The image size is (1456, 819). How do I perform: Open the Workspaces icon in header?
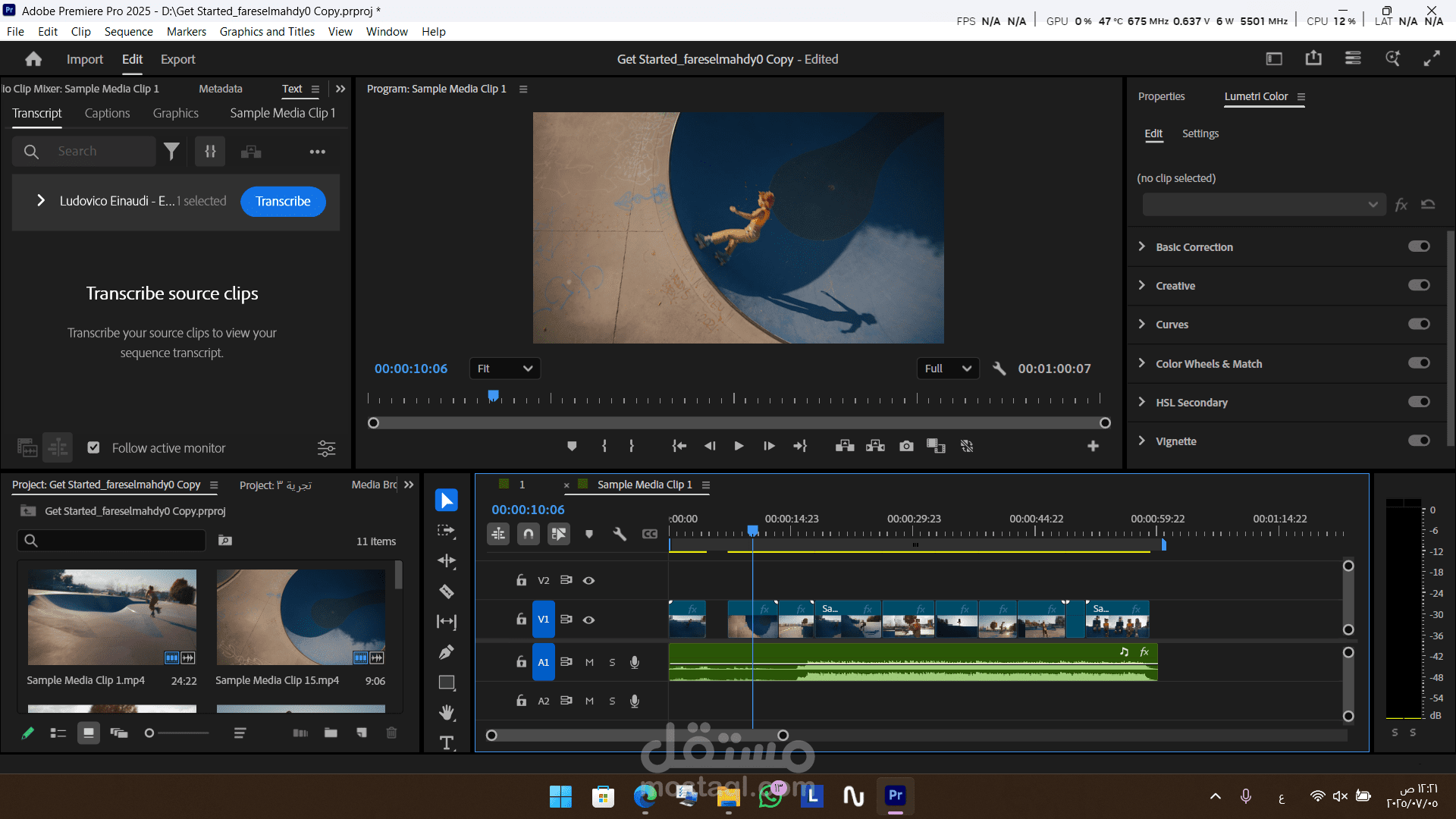(1353, 58)
